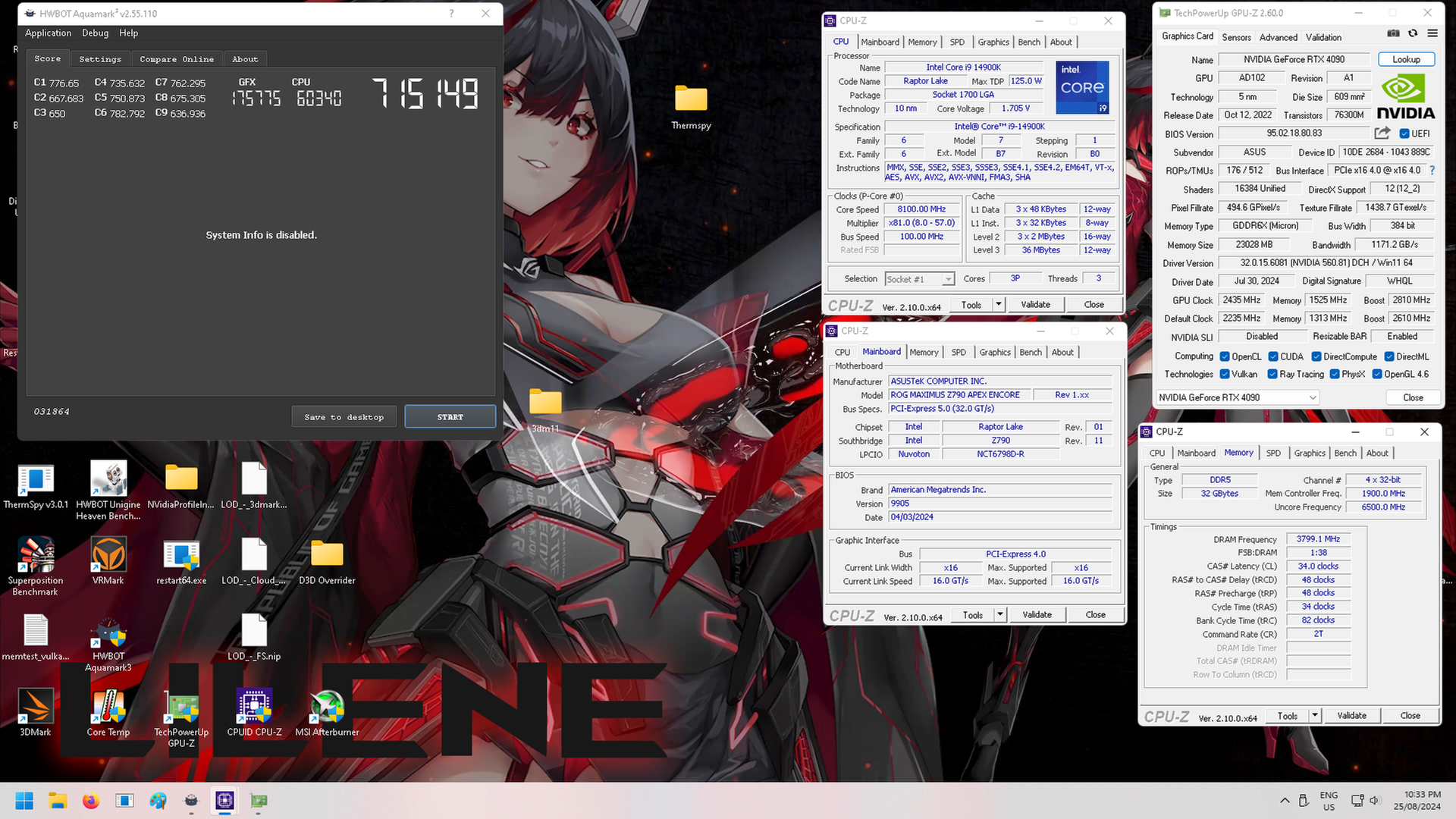Open GPU-Z hamburger menu icon
Viewport: 1456px width, 819px height.
coord(1432,33)
